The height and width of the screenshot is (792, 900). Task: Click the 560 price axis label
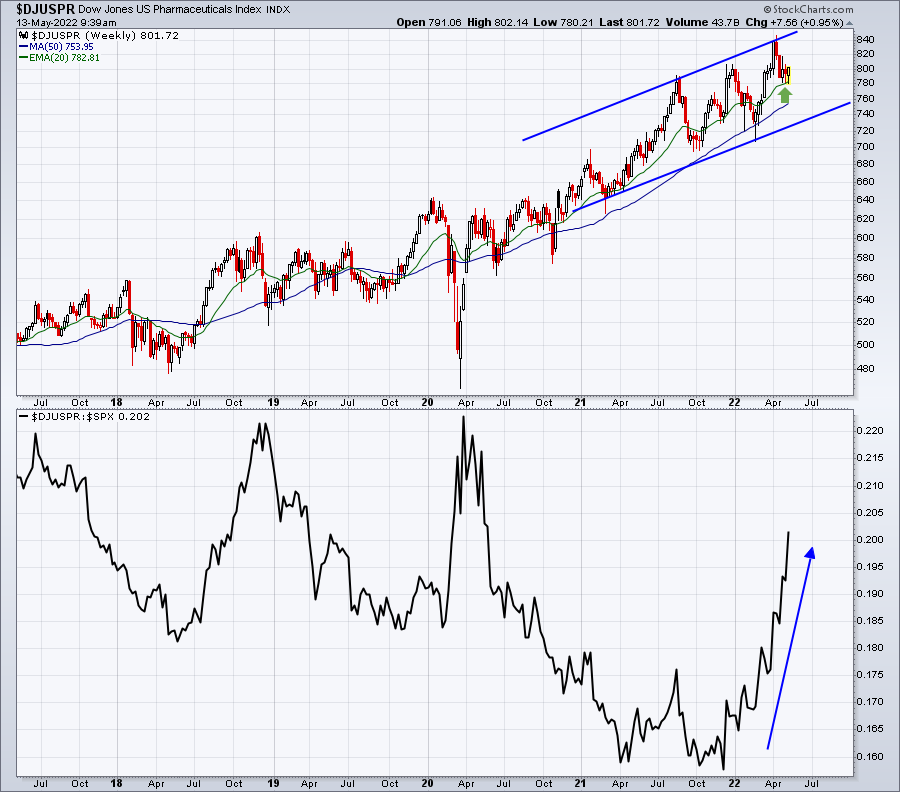pos(865,278)
